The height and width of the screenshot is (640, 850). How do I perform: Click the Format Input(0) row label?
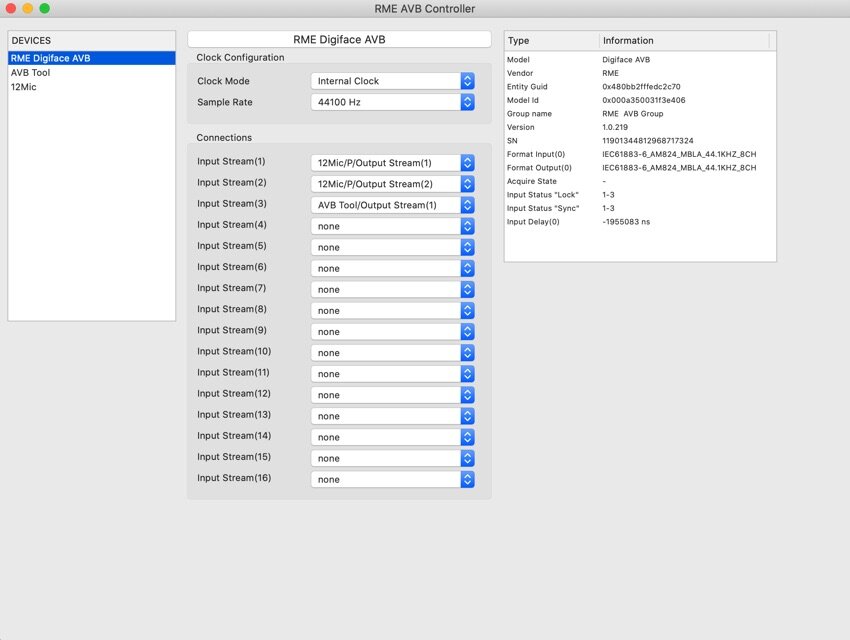coord(536,154)
